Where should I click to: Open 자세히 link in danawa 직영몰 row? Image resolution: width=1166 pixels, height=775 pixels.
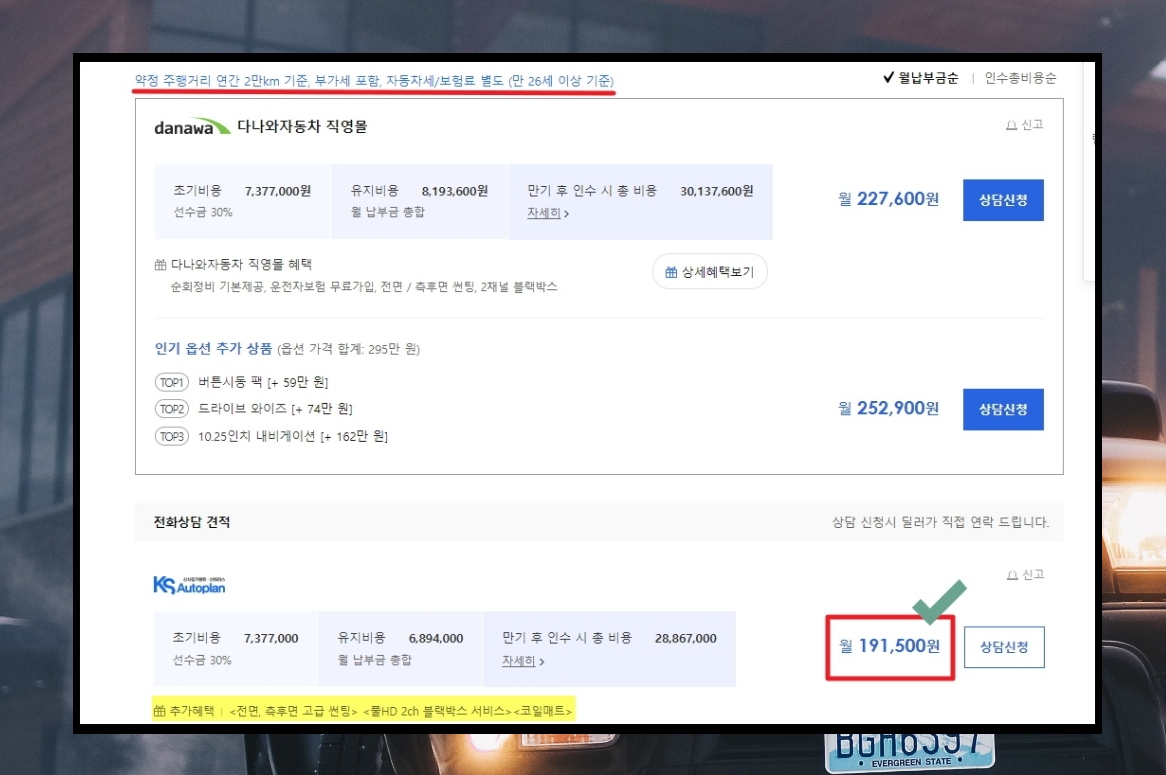pyautogui.click(x=548, y=213)
